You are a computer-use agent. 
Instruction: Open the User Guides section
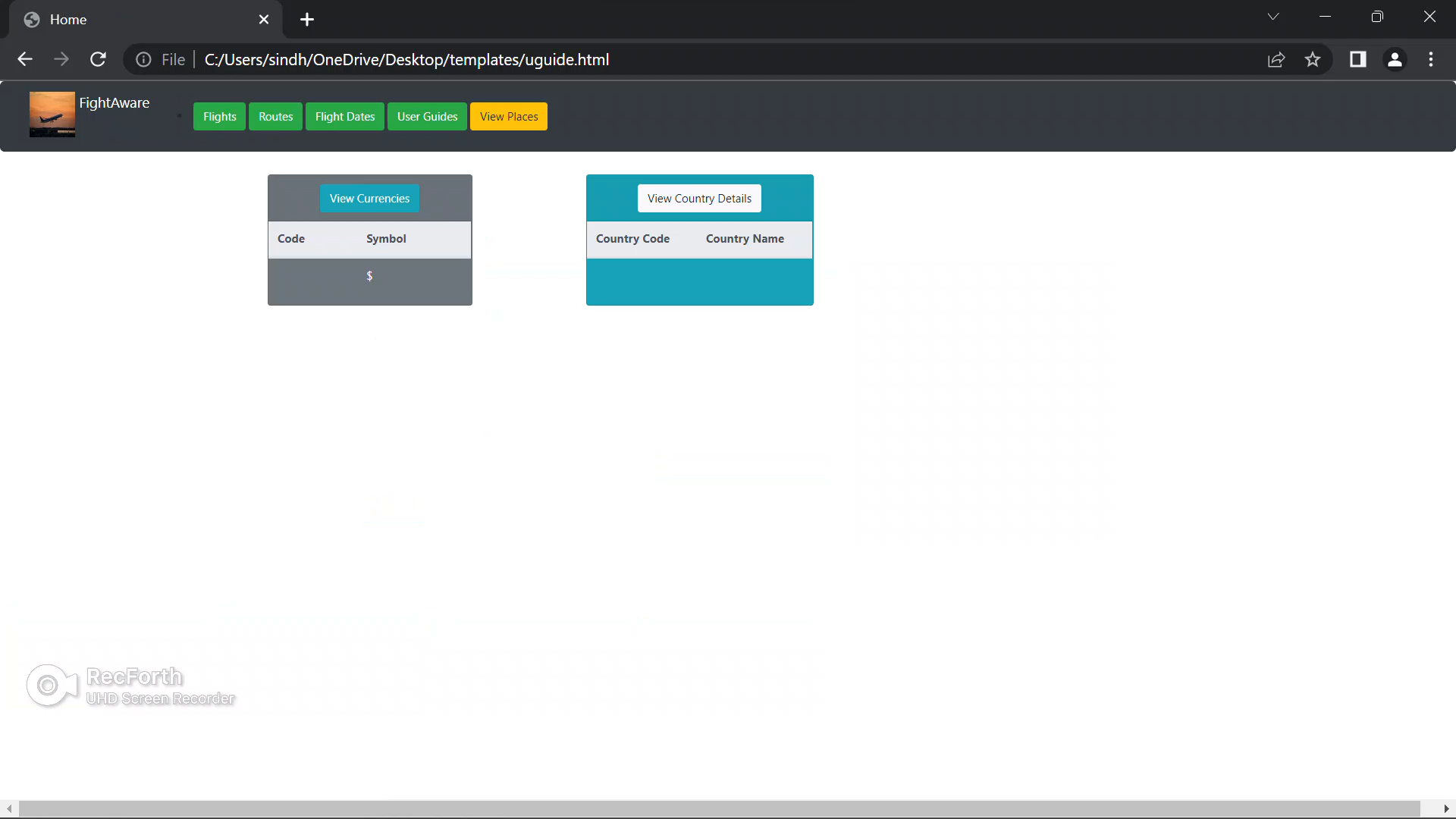pyautogui.click(x=427, y=116)
